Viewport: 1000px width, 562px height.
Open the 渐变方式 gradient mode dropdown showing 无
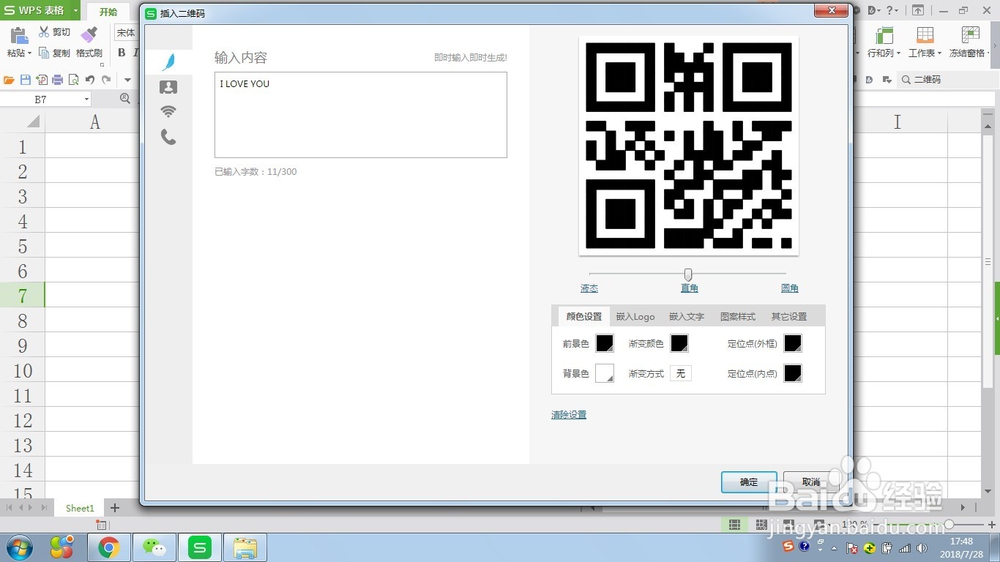680,374
